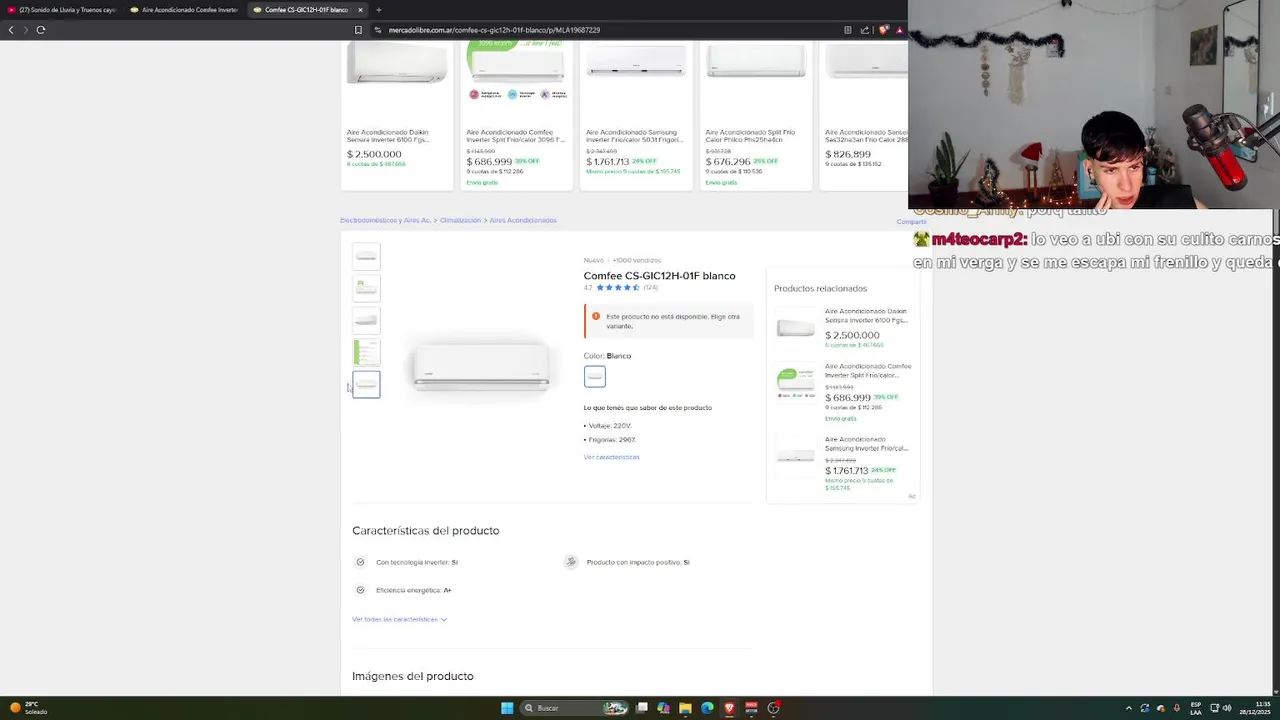Expand Ver todas las características
This screenshot has width=1280, height=720.
[x=399, y=619]
